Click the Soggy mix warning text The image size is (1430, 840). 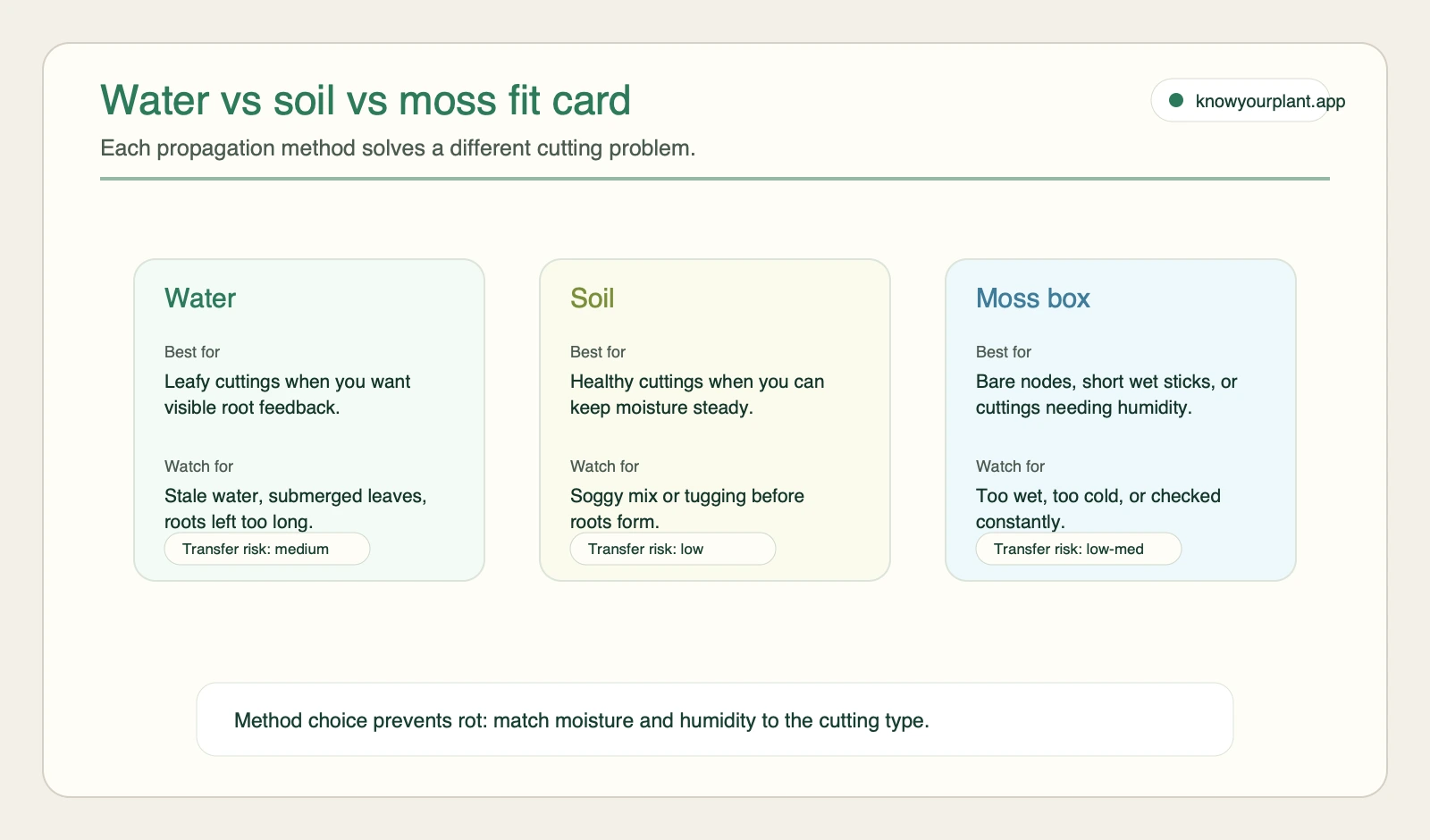click(x=687, y=508)
